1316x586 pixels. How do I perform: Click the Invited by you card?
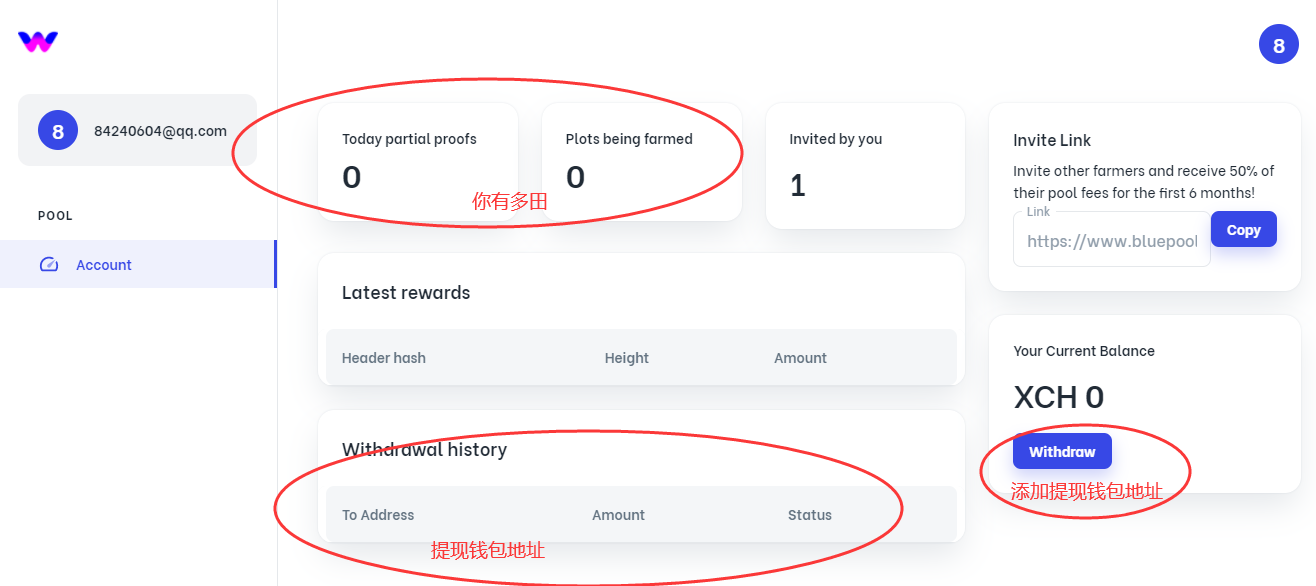pos(865,165)
